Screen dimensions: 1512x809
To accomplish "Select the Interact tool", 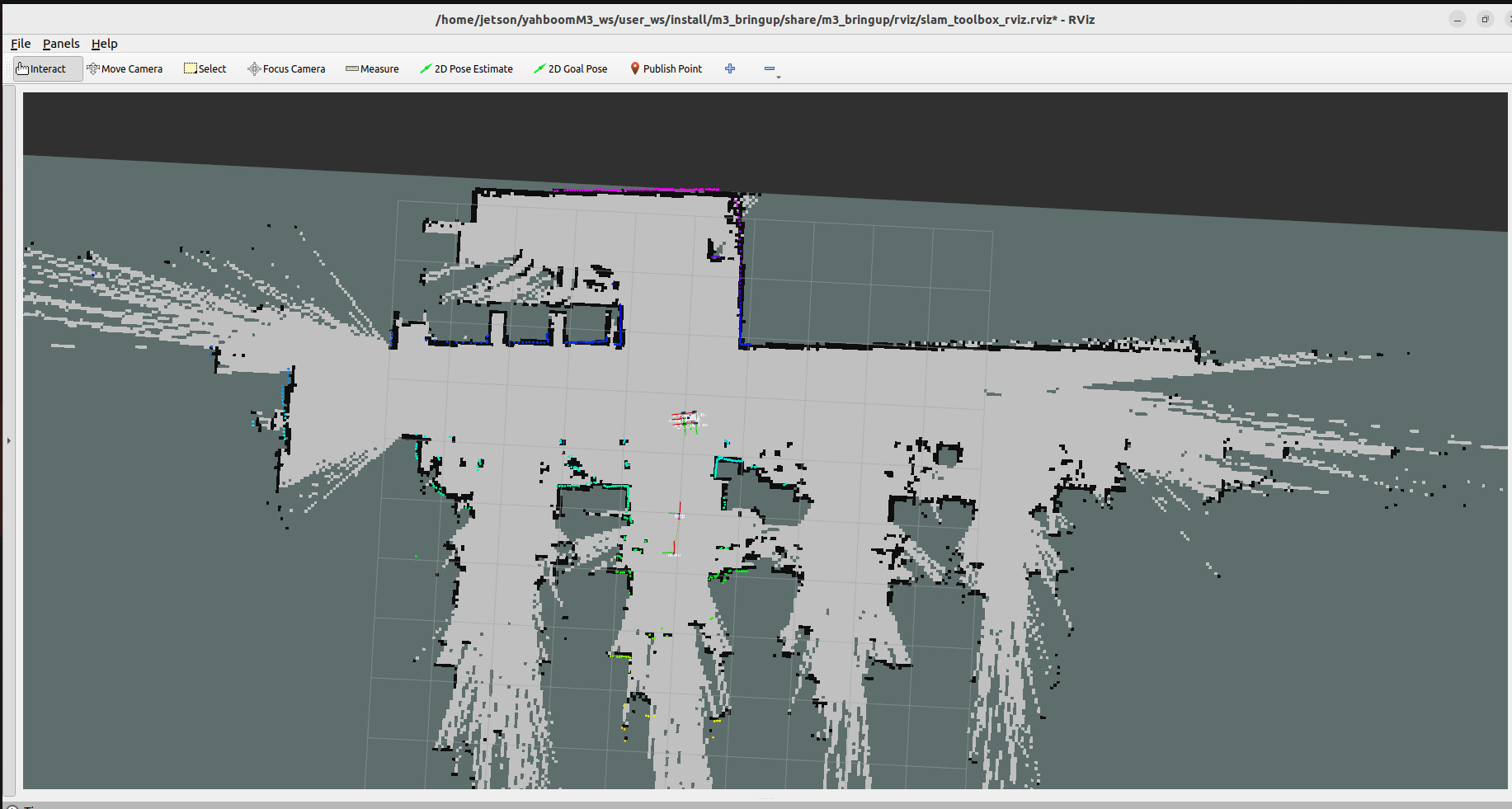I will (x=41, y=68).
